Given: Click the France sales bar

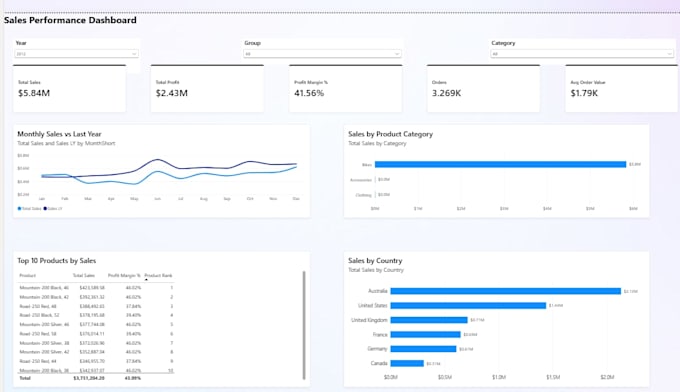Looking at the screenshot, I should pos(425,334).
